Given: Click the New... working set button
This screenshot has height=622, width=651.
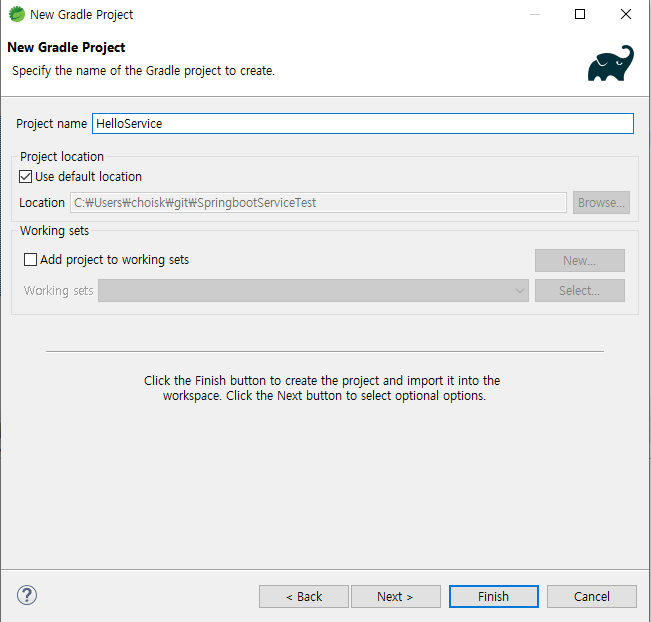Looking at the screenshot, I should coord(580,260).
